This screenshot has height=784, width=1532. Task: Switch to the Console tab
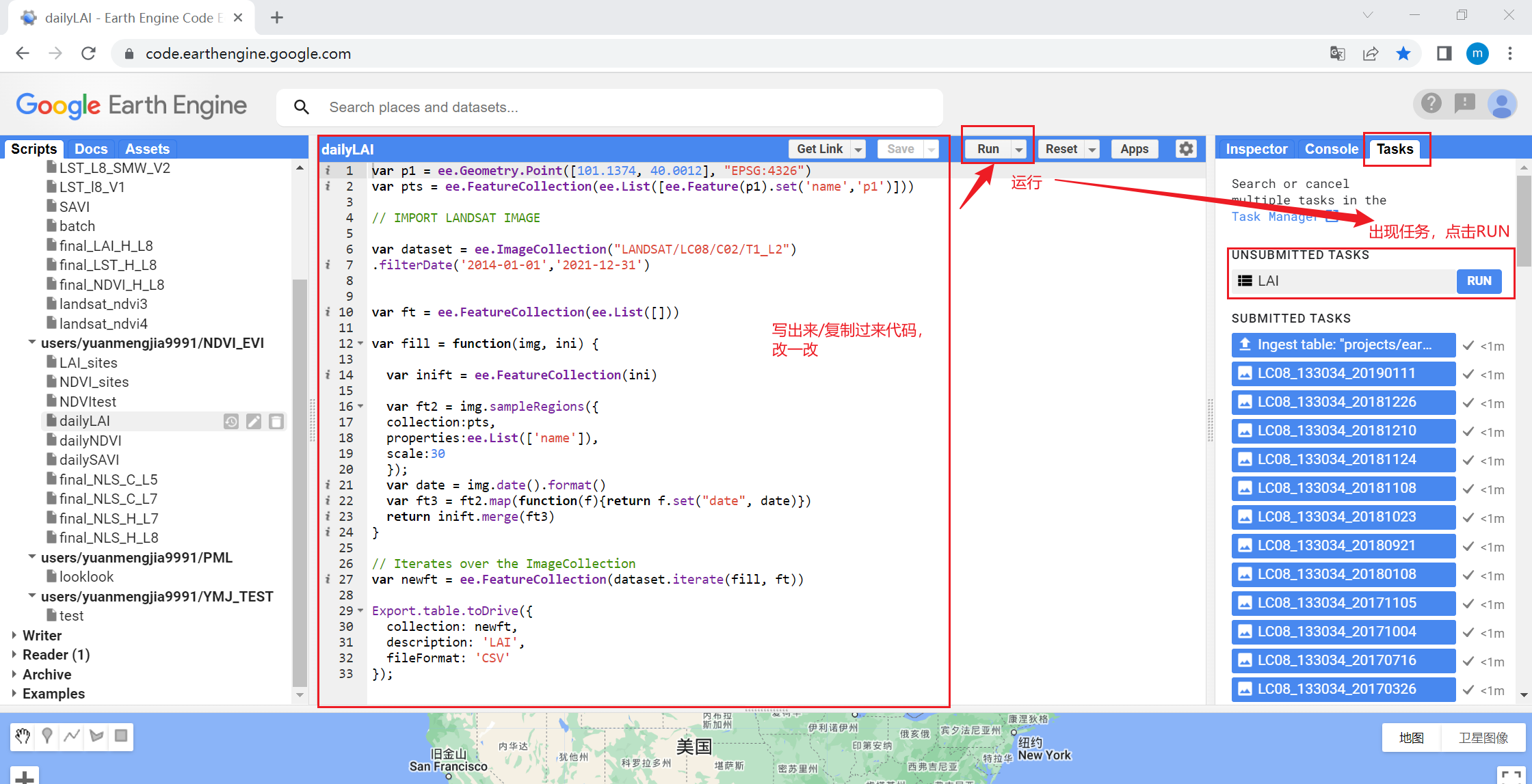point(1331,149)
